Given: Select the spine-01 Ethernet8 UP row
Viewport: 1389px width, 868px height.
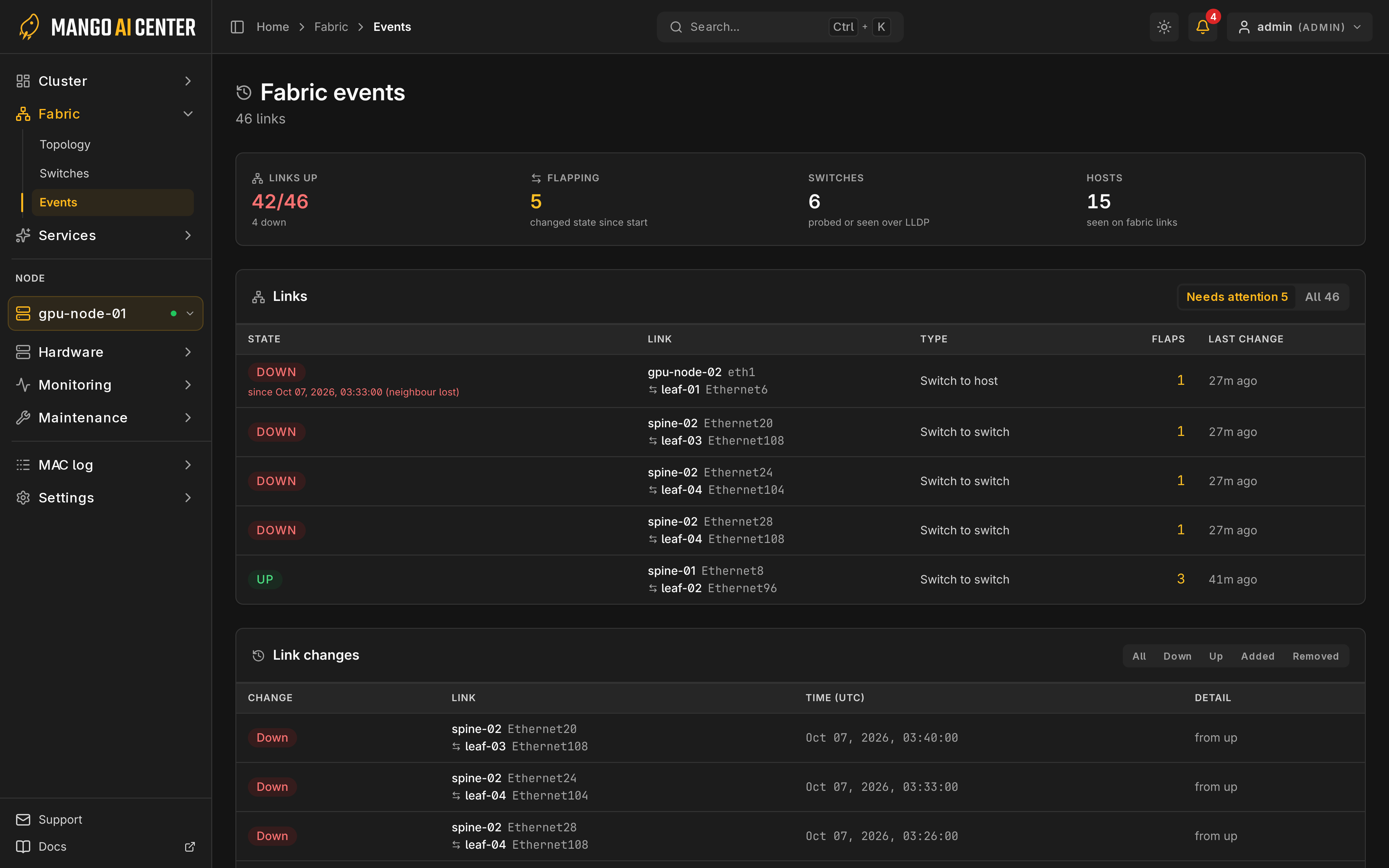Looking at the screenshot, I should [800, 579].
